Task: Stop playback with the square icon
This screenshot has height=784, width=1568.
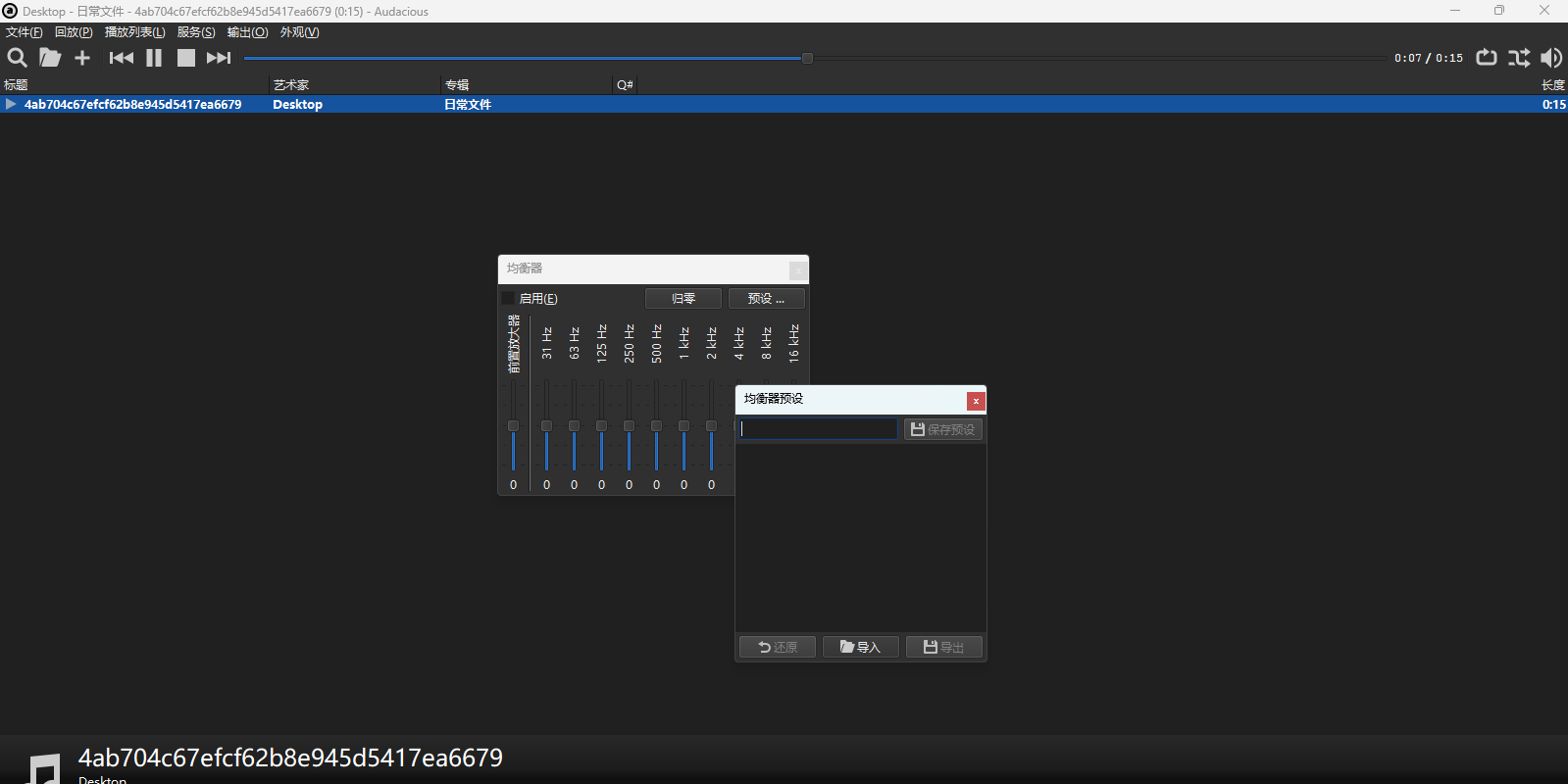Action: pos(185,58)
